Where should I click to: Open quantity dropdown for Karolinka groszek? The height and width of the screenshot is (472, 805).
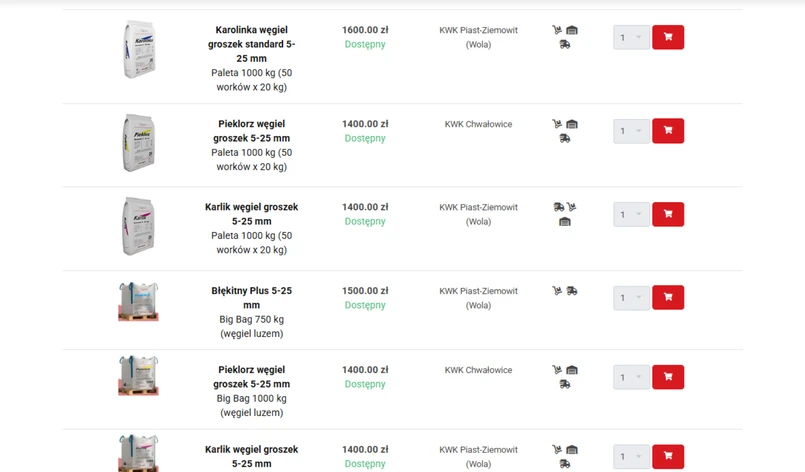pos(631,38)
